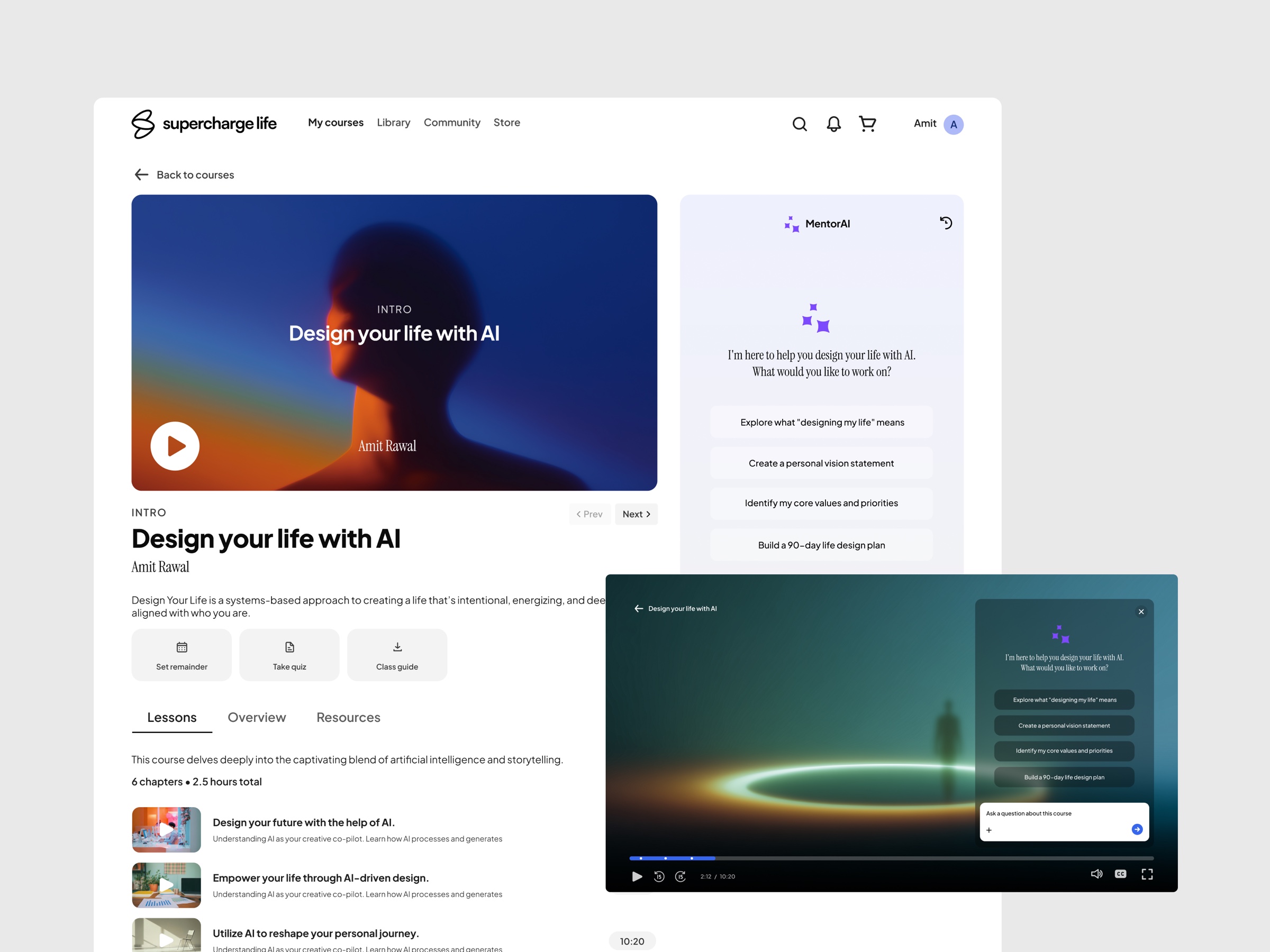Image resolution: width=1270 pixels, height=952 pixels.
Task: Rewind 15 seconds in video player
Action: 659,876
